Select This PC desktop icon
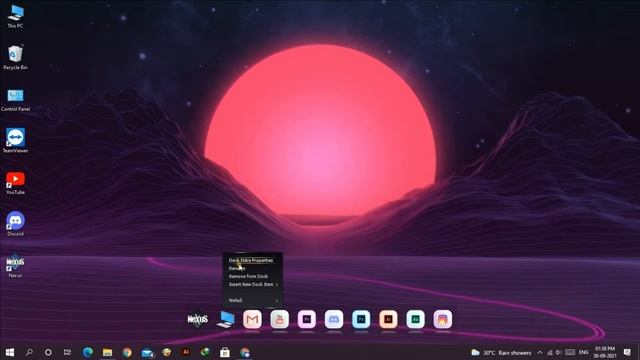 point(16,16)
